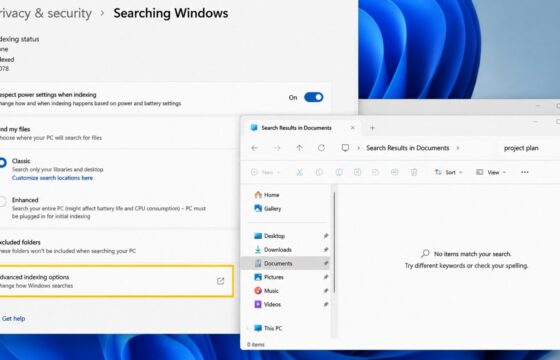Select Documents in navigation pane
This screenshot has width=560, height=360.
tap(285, 263)
